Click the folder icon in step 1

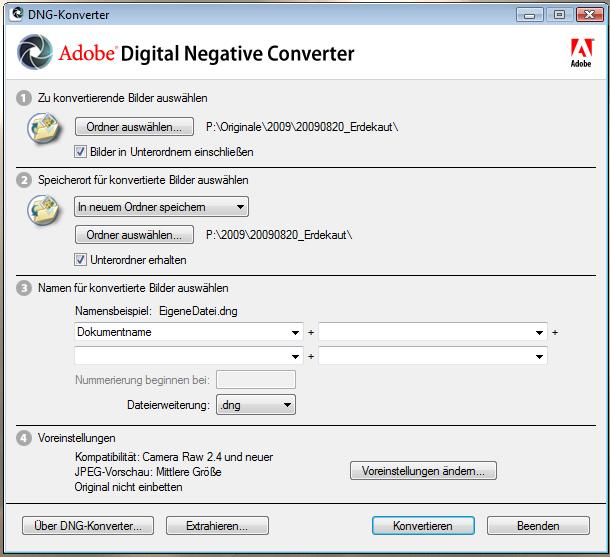pyautogui.click(x=44, y=128)
